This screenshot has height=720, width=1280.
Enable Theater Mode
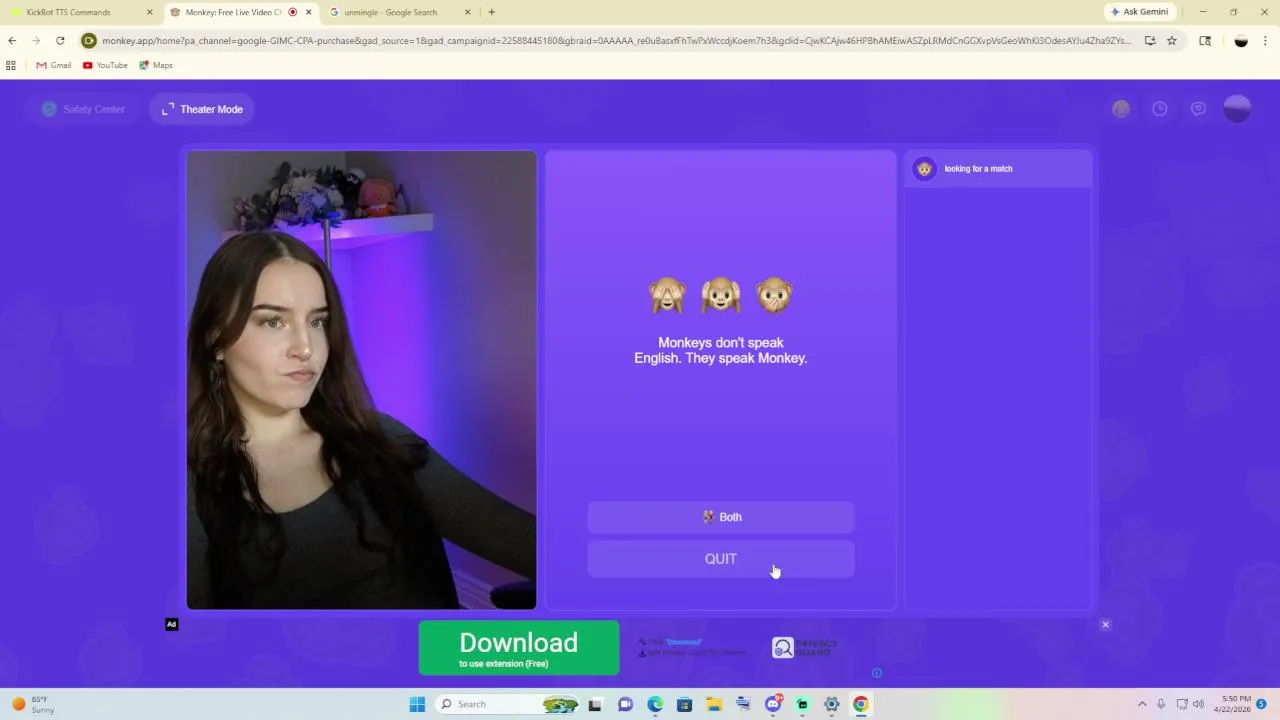pyautogui.click(x=202, y=109)
